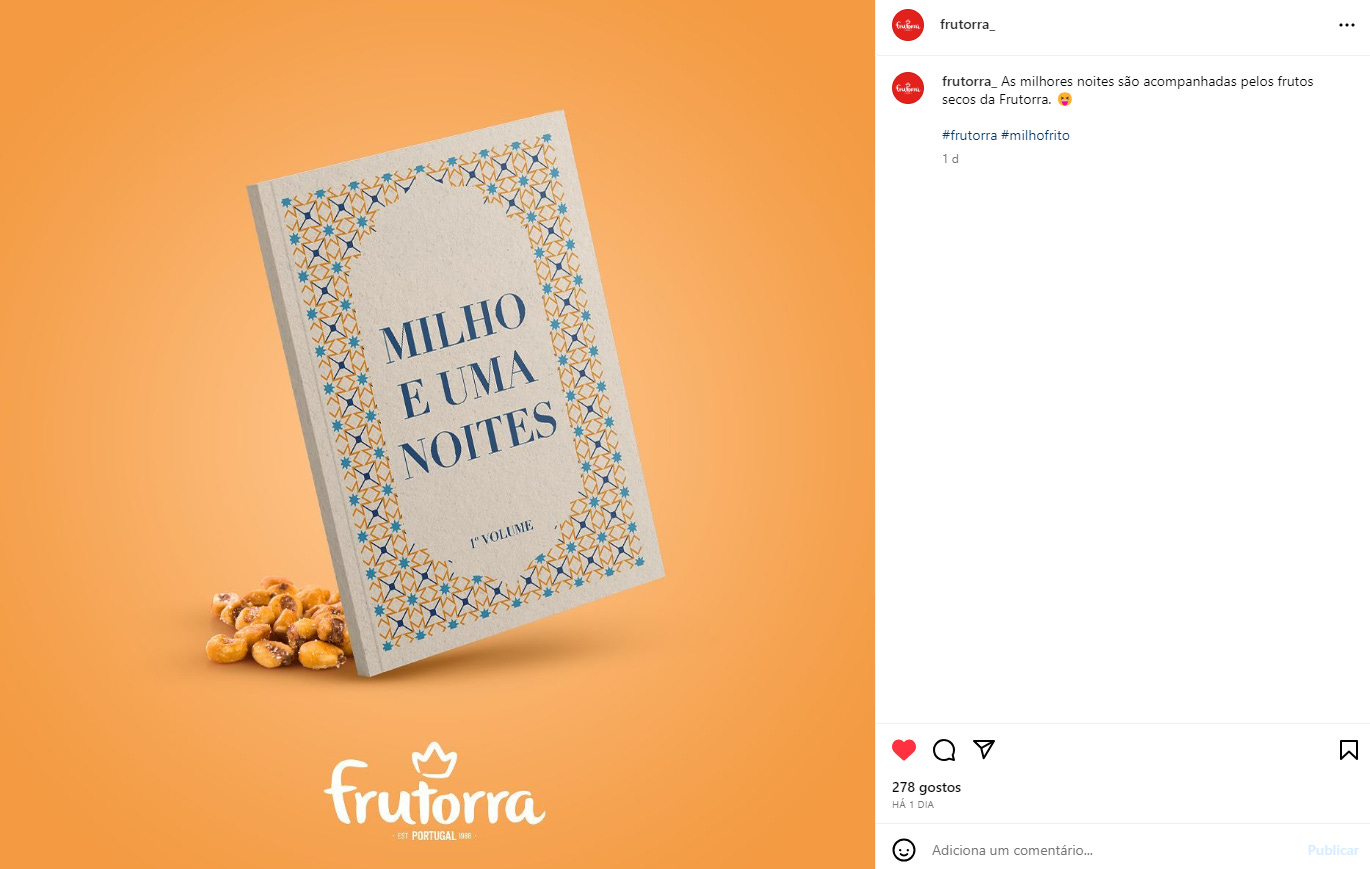Image resolution: width=1370 pixels, height=869 pixels.
Task: Click the Frutorra avatar in the post header
Action: 908,25
